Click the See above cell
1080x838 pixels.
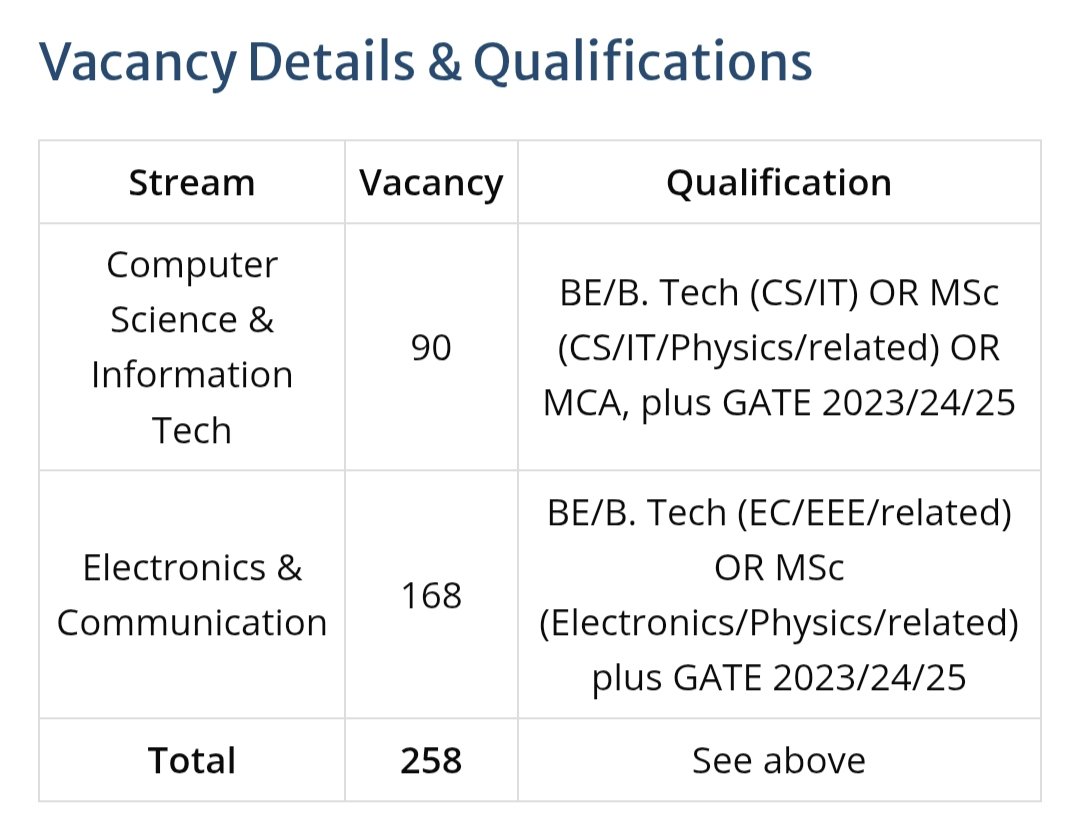(779, 761)
